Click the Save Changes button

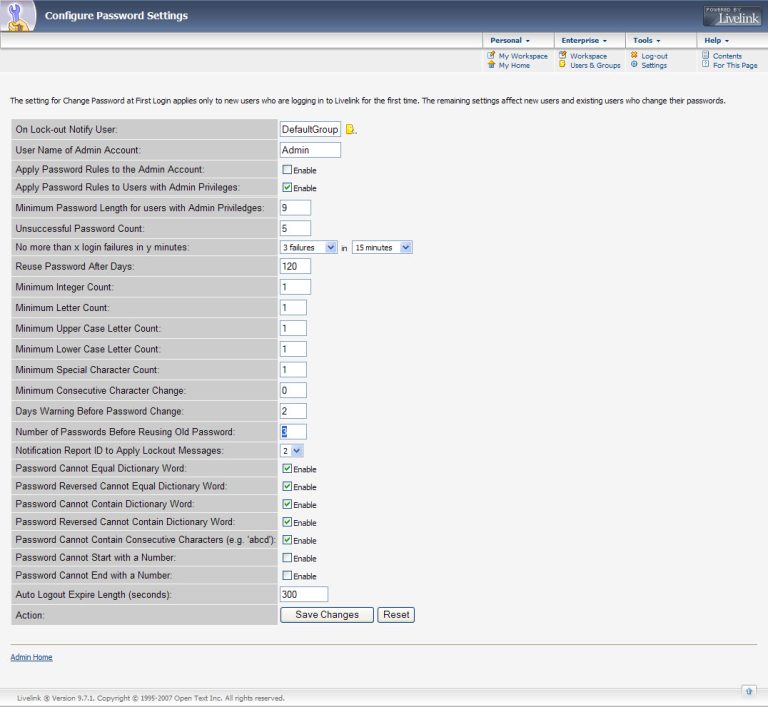pyautogui.click(x=327, y=615)
